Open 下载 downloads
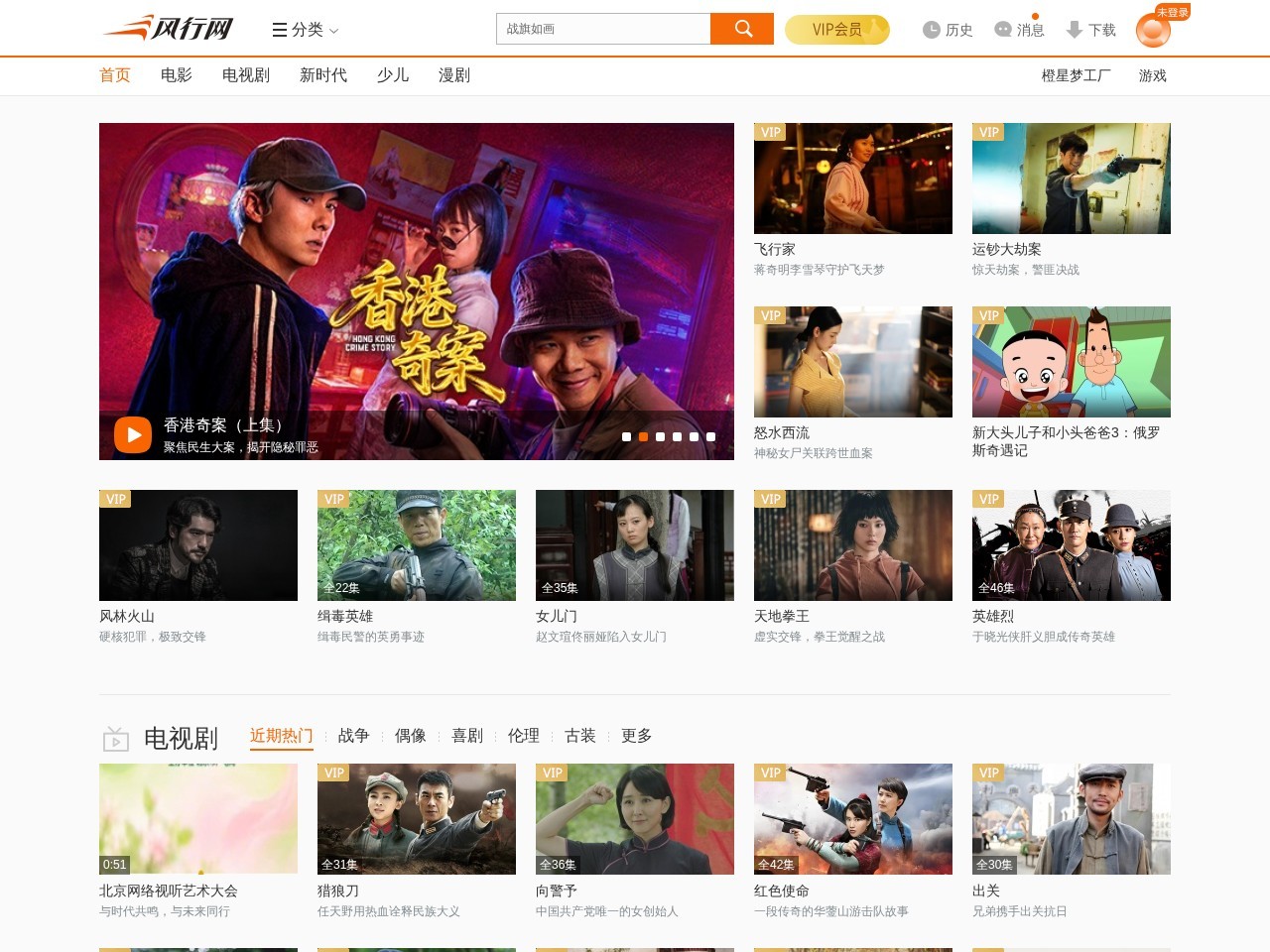The height and width of the screenshot is (952, 1270). (1090, 30)
